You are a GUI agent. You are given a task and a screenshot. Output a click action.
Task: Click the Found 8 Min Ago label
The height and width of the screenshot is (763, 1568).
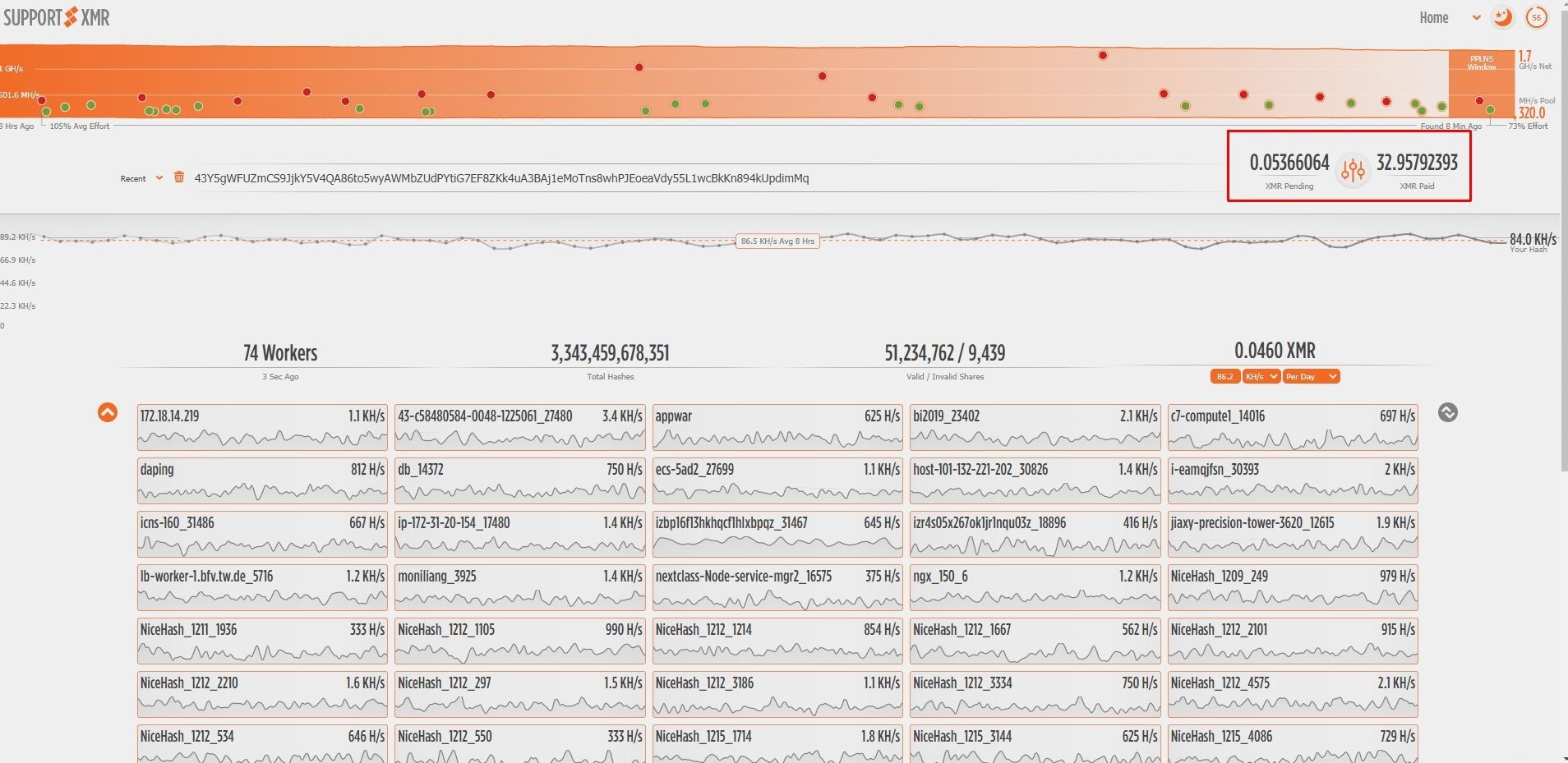[x=1450, y=126]
